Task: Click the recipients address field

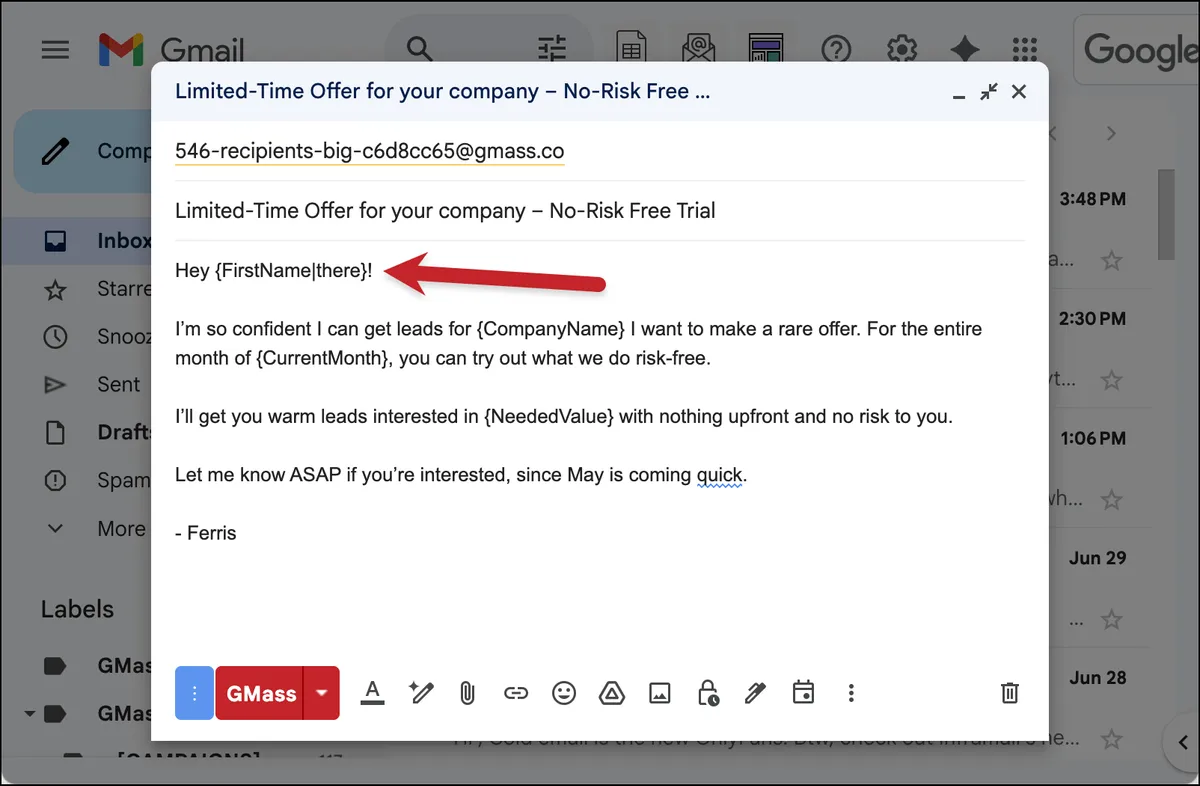Action: tap(600, 151)
